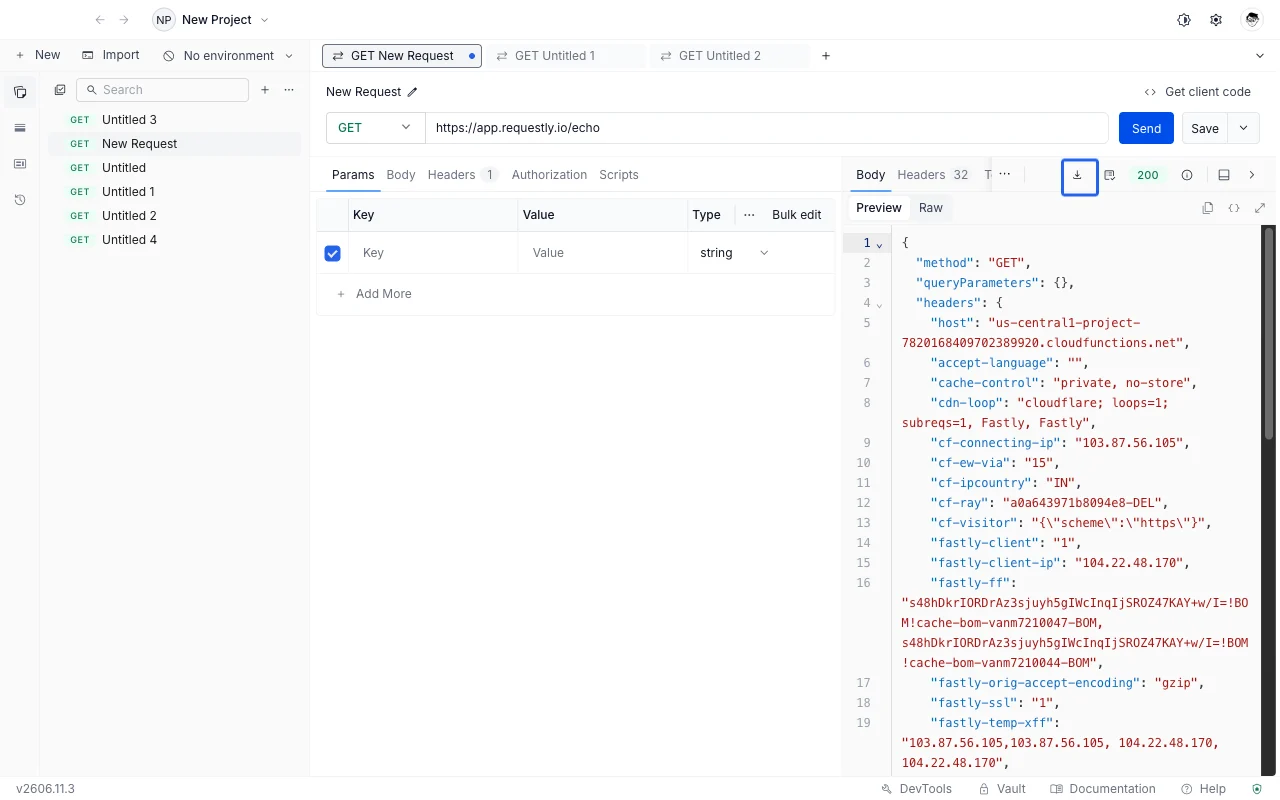Open the user profile avatar
The image size is (1280, 800).
click(x=1251, y=20)
